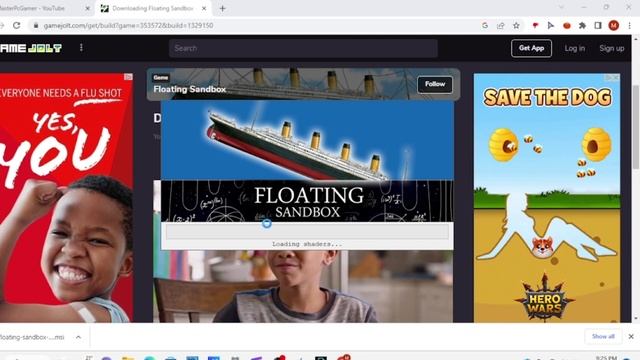This screenshot has width=640, height=360.
Task: Close the YouTube tab
Action: click(87, 8)
